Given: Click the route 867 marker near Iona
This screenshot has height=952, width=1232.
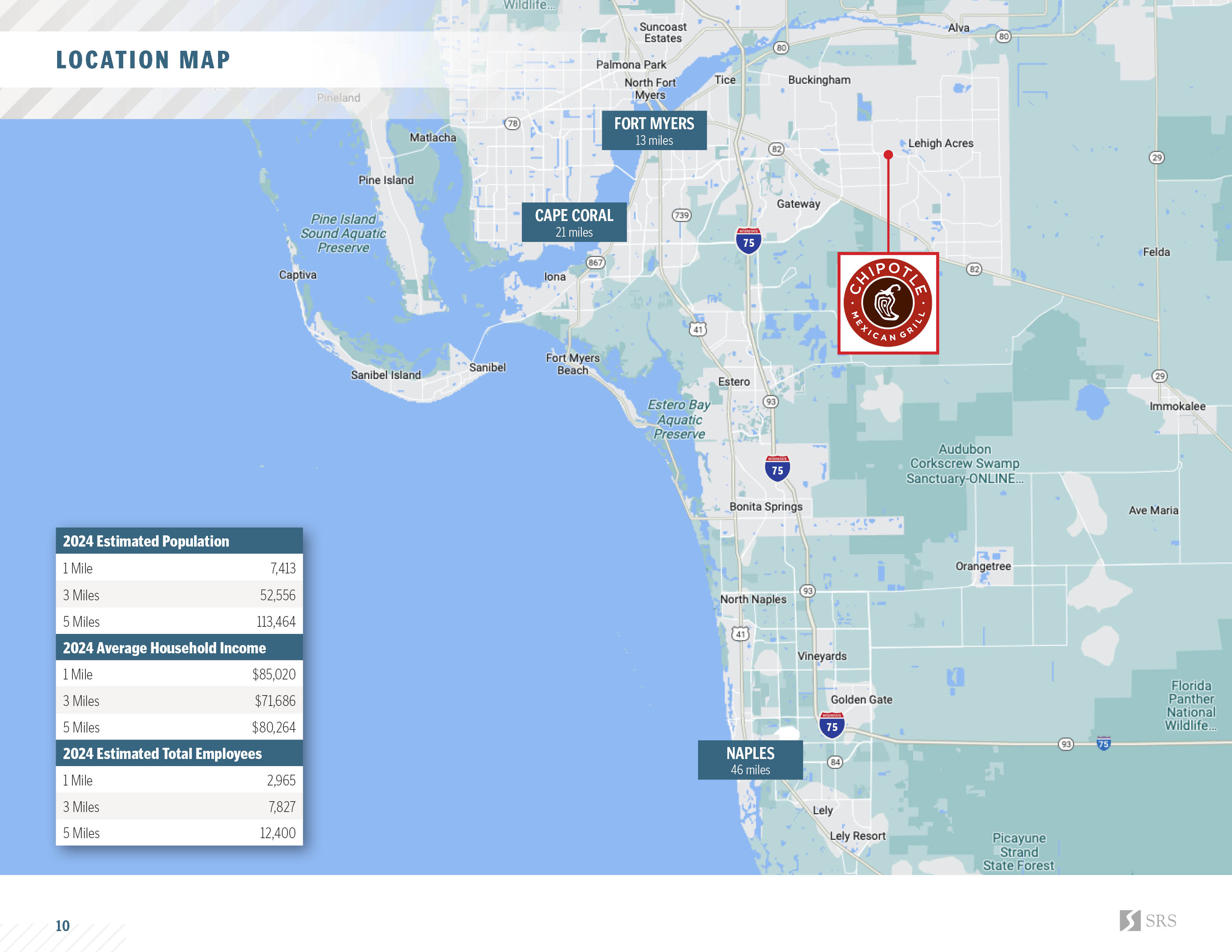Looking at the screenshot, I should 595,262.
